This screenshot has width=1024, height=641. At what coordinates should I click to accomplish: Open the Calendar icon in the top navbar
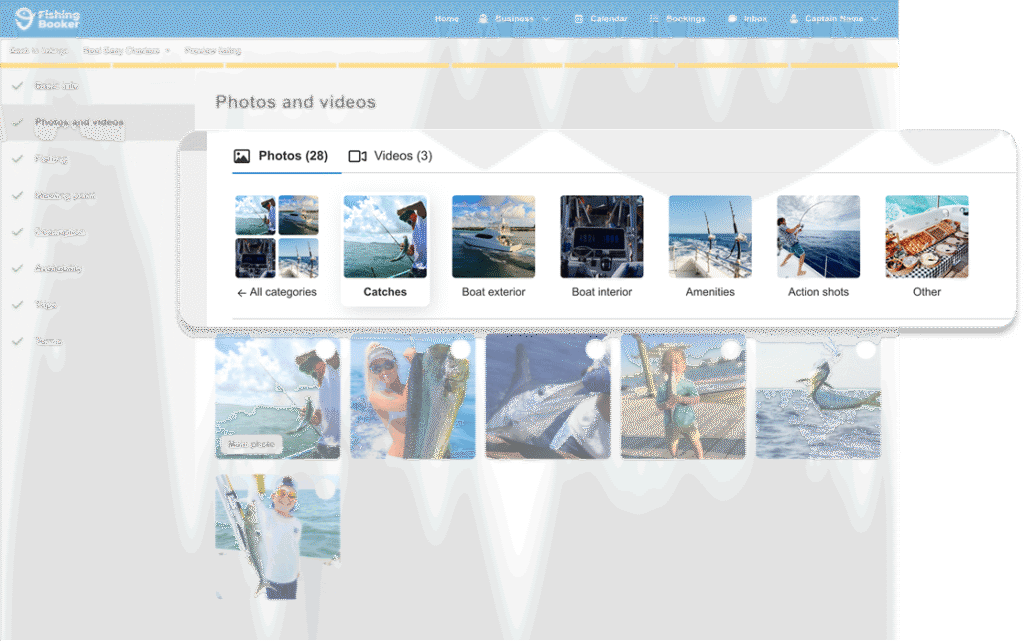pyautogui.click(x=581, y=17)
